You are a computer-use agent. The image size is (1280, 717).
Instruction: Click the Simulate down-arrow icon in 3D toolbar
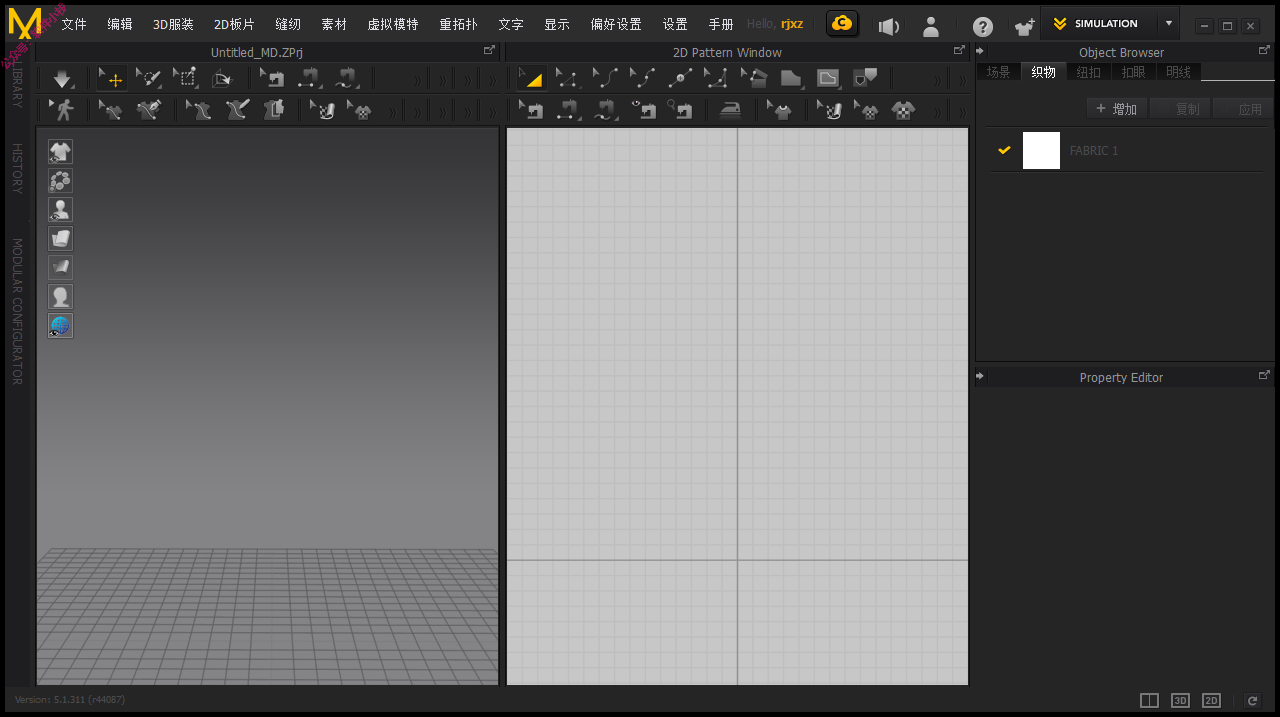coord(63,79)
